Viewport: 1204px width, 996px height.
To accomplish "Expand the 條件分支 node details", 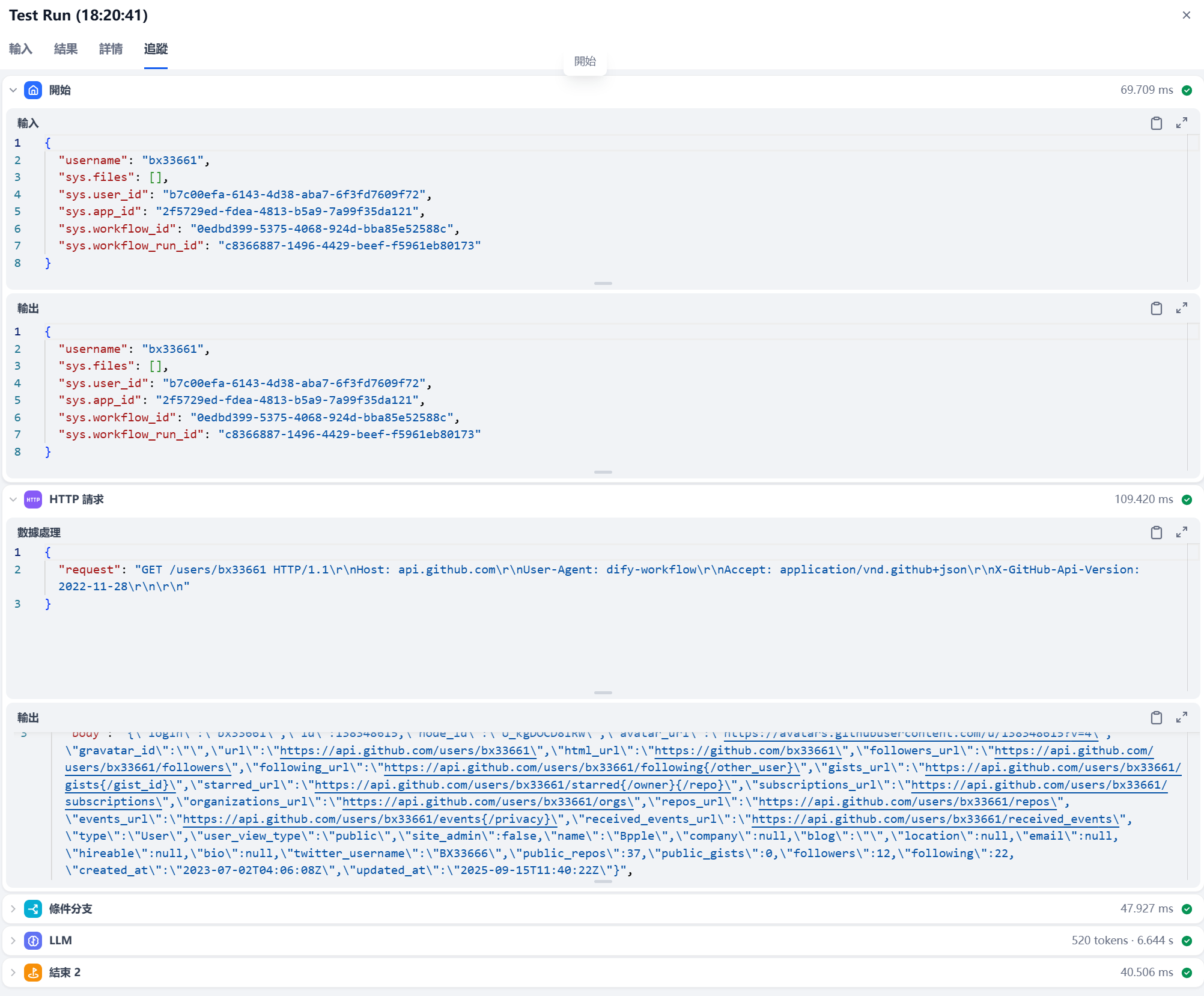I will 13,909.
